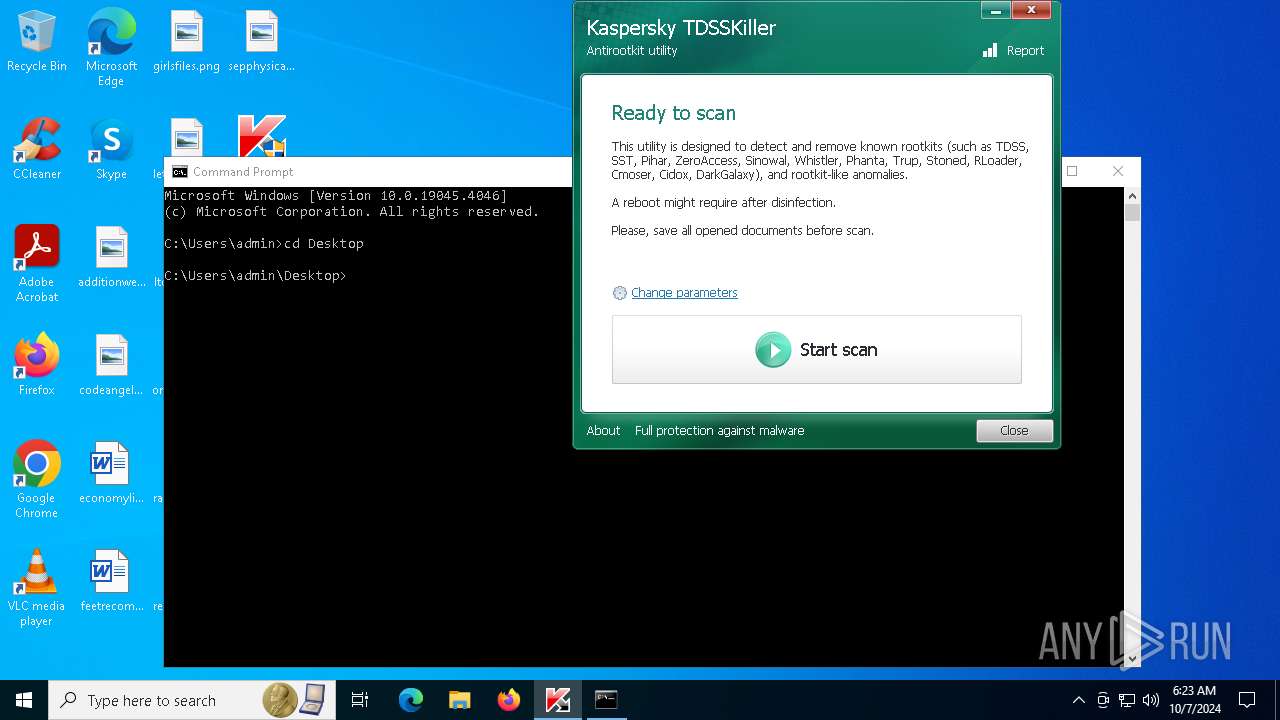Open the network tray icon
Viewport: 1280px width, 720px height.
1127,700
